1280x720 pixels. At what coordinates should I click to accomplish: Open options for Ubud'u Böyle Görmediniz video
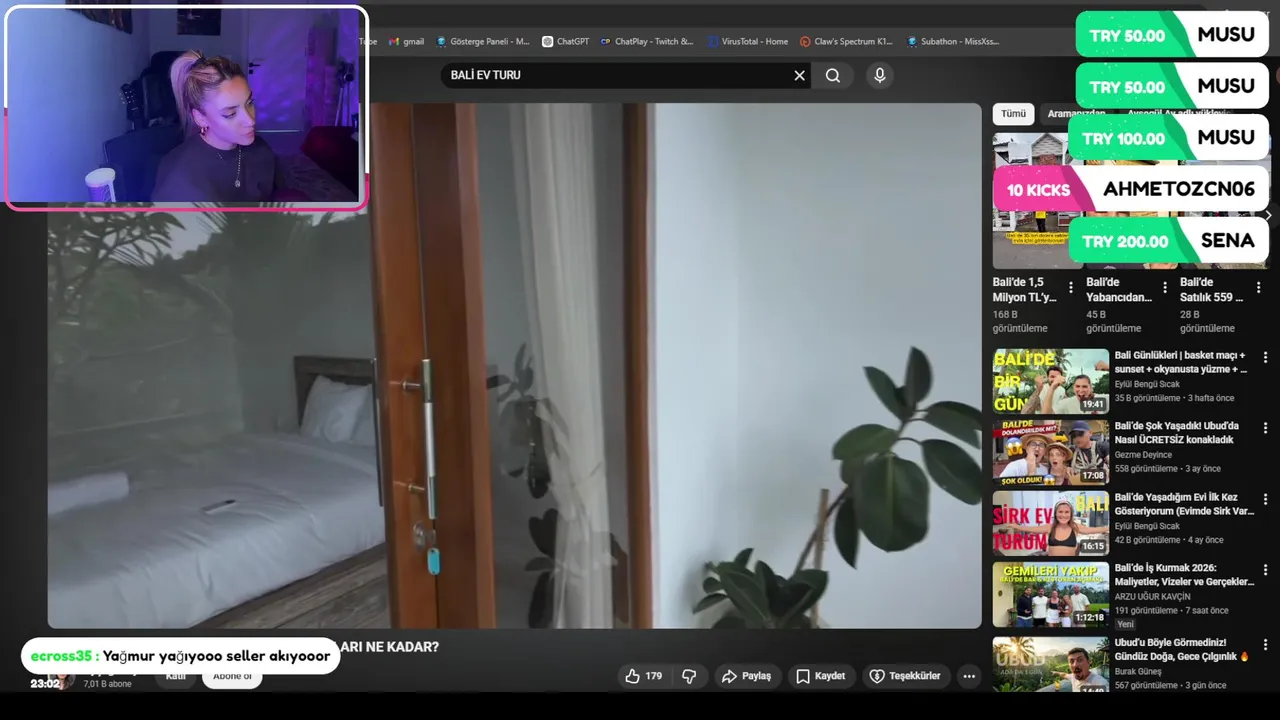(x=1265, y=645)
